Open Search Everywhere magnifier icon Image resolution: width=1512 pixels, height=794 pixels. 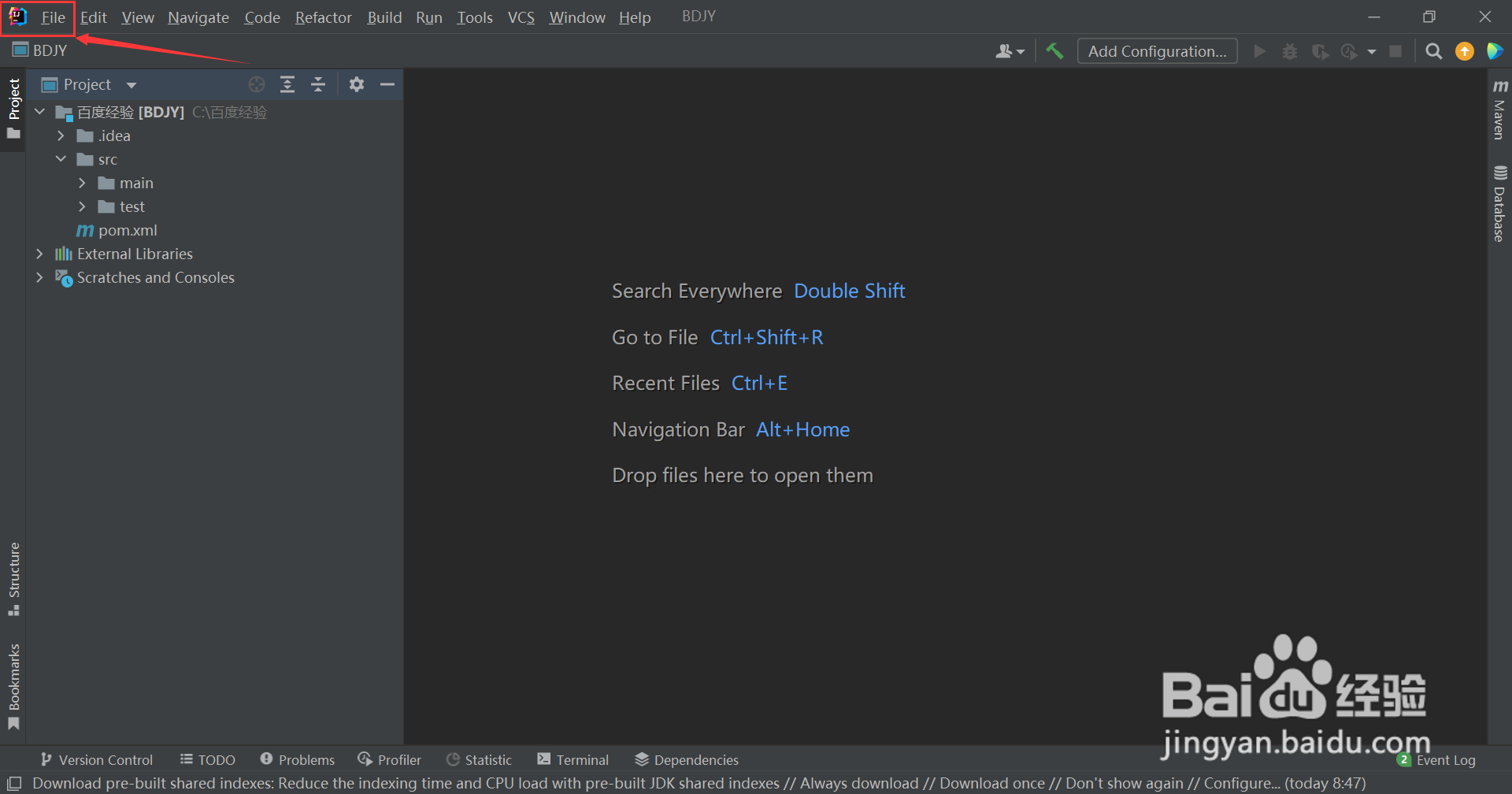click(x=1434, y=51)
